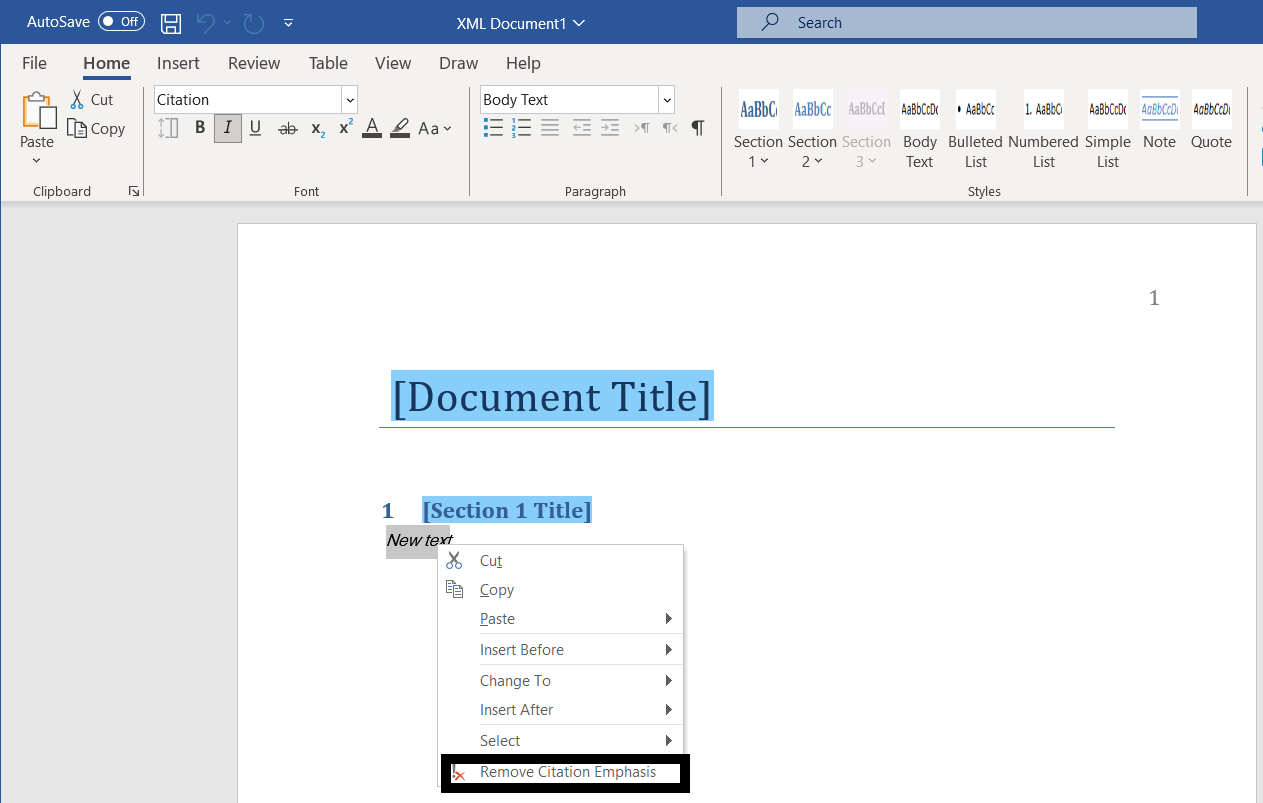The image size is (1263, 803).
Task: Apply strikethrough to the text
Action: point(287,127)
